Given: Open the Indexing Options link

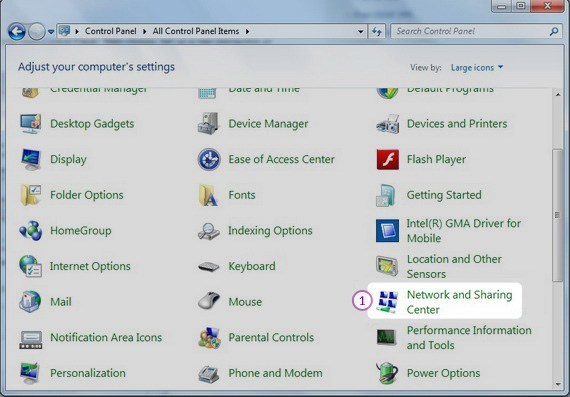Looking at the screenshot, I should point(270,230).
